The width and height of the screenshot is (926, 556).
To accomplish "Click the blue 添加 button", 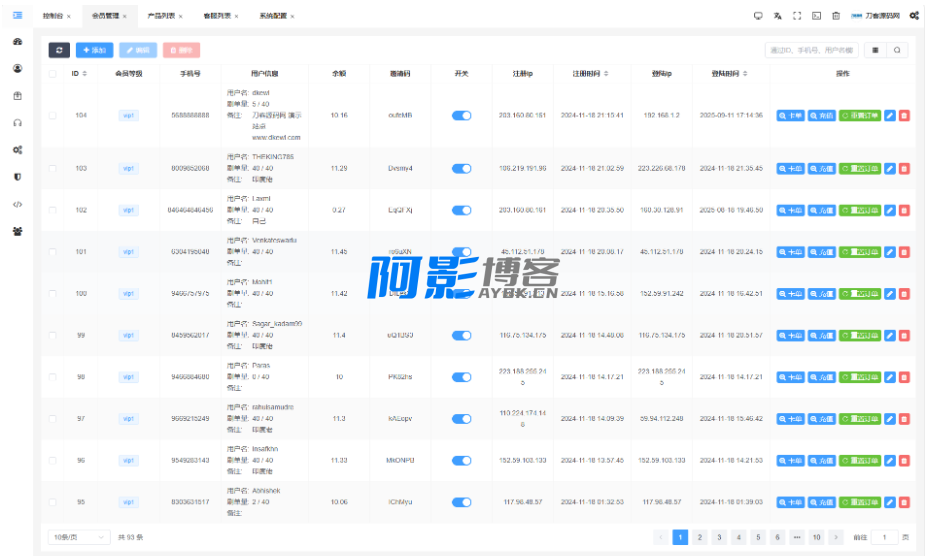I will point(95,50).
